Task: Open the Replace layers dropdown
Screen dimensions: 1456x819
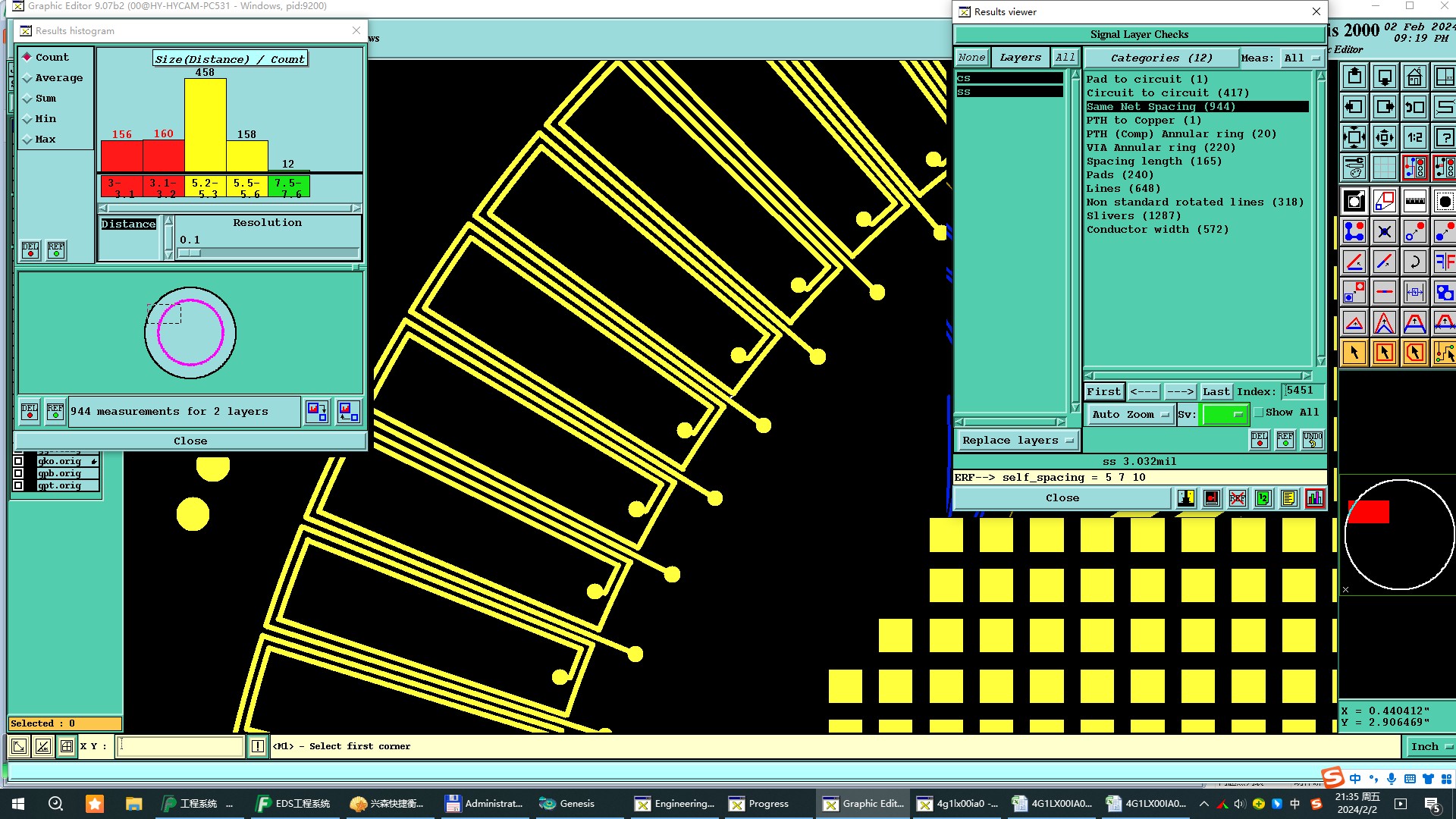Action: [1017, 441]
